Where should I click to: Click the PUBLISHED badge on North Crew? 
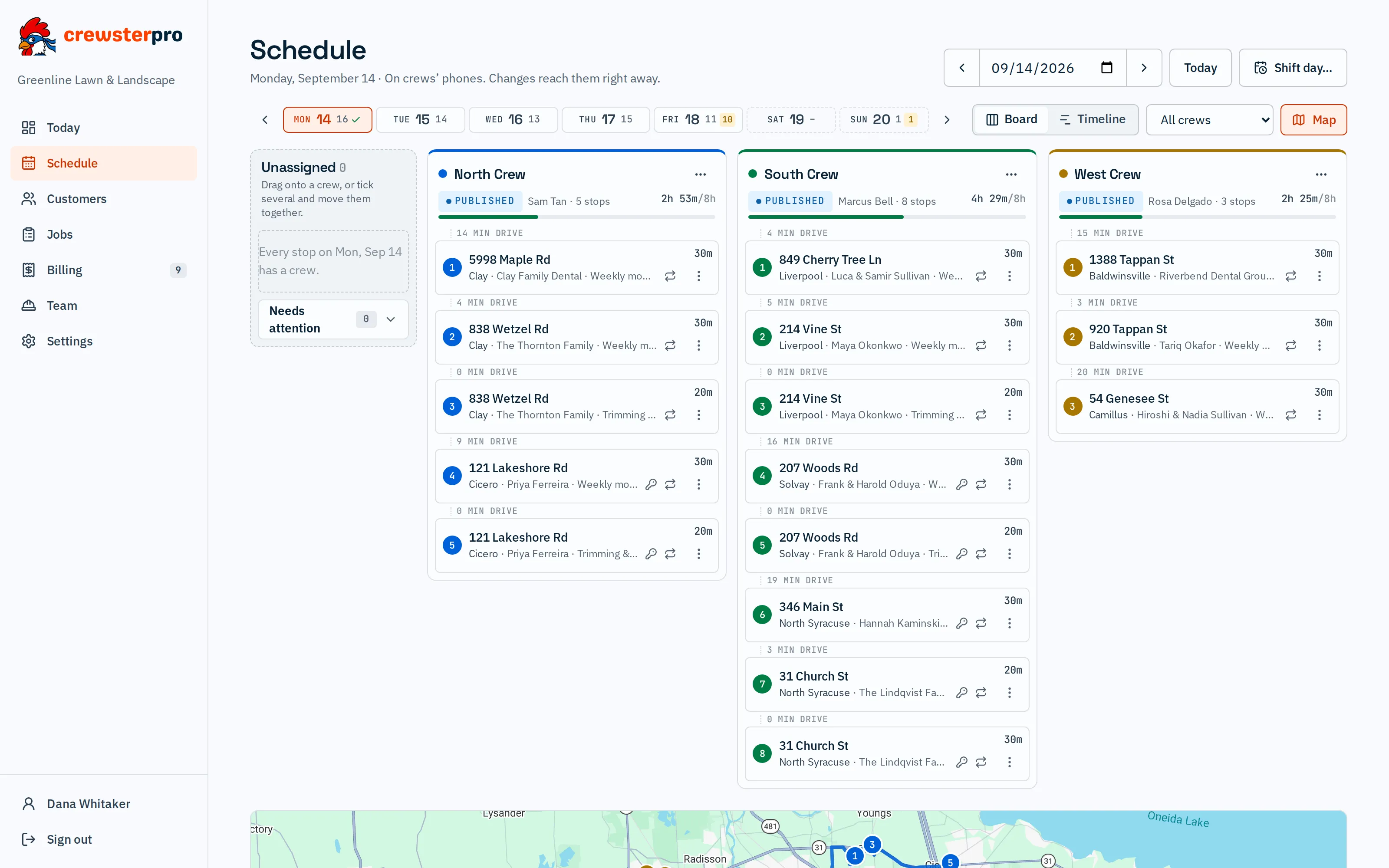pyautogui.click(x=481, y=201)
